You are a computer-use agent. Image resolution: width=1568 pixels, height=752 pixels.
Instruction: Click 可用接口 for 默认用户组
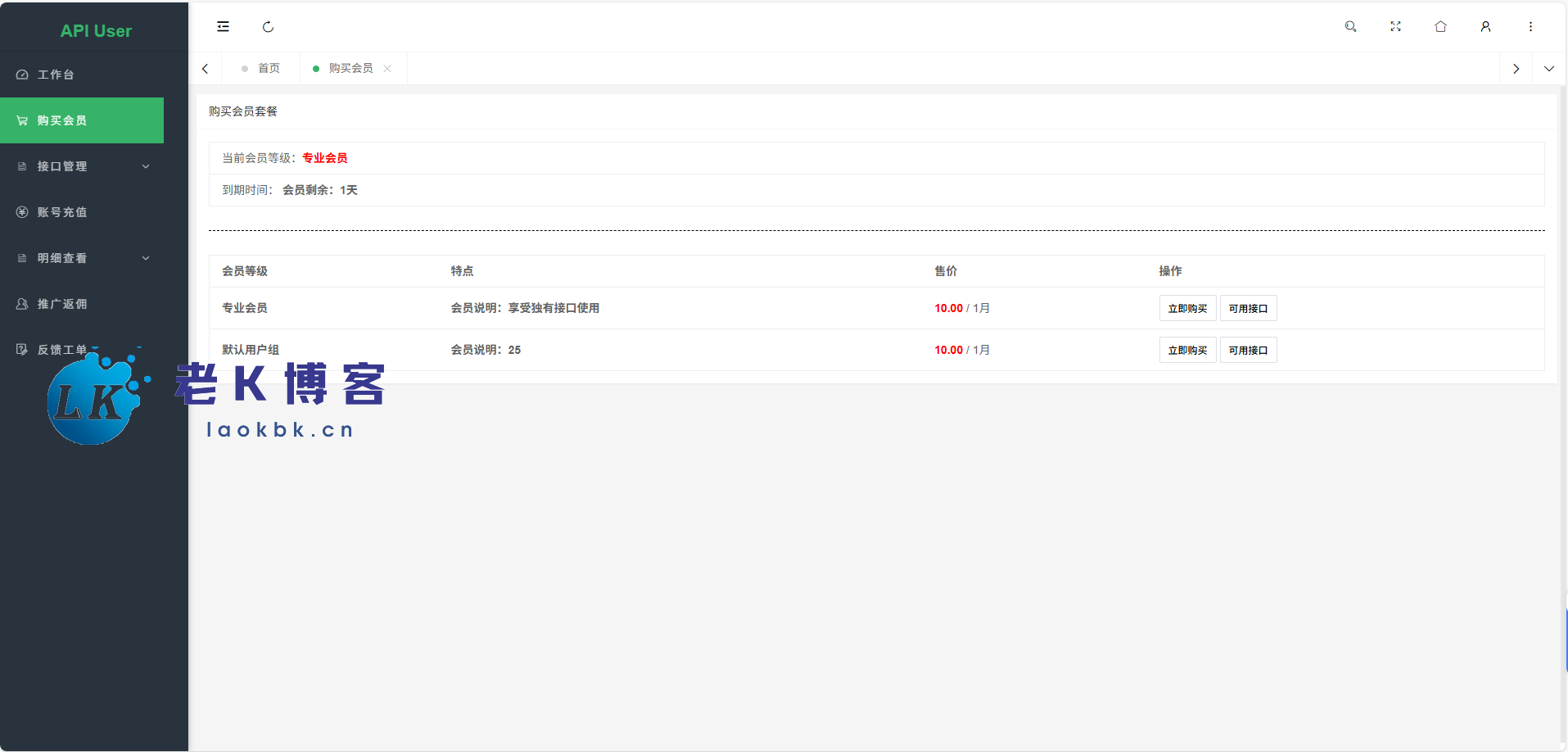click(1248, 351)
